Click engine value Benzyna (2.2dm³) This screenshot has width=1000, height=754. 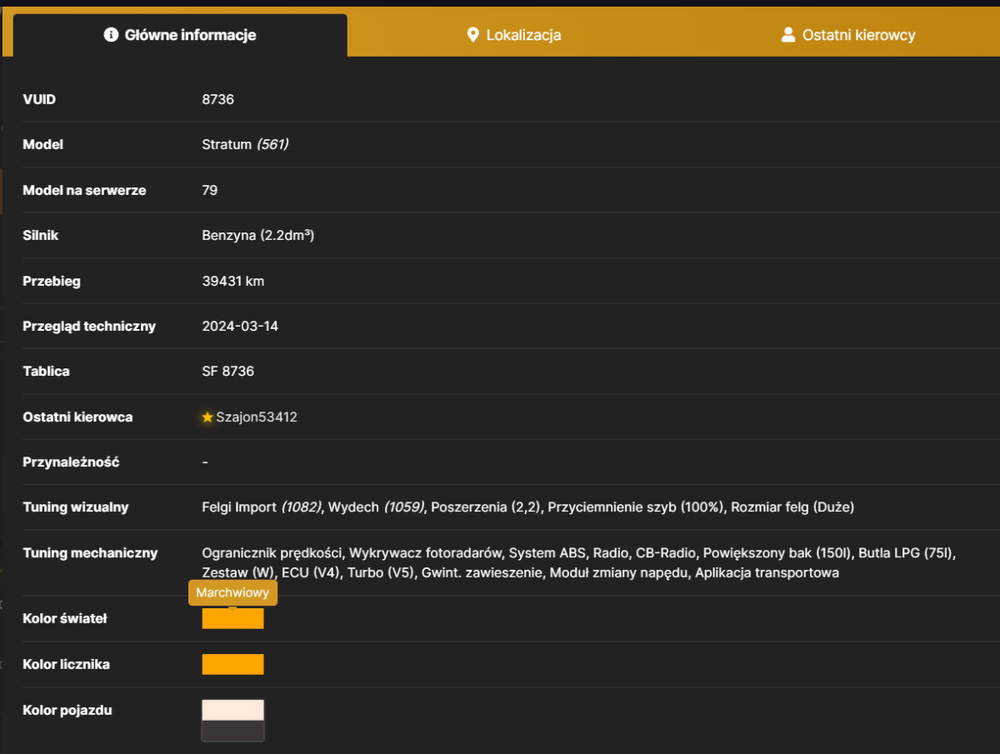pos(258,235)
